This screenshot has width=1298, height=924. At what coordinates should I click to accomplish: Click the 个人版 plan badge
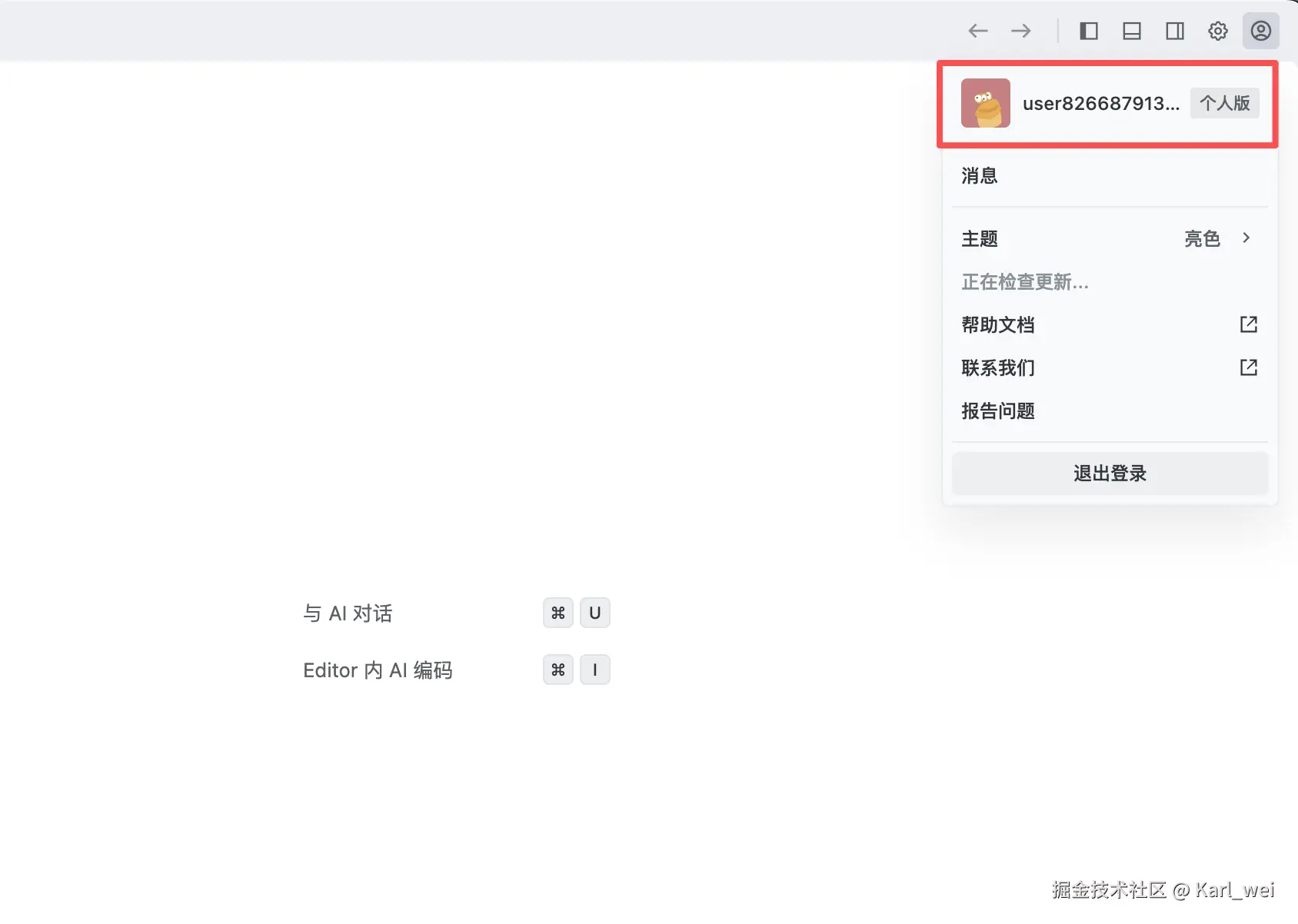pos(1225,103)
